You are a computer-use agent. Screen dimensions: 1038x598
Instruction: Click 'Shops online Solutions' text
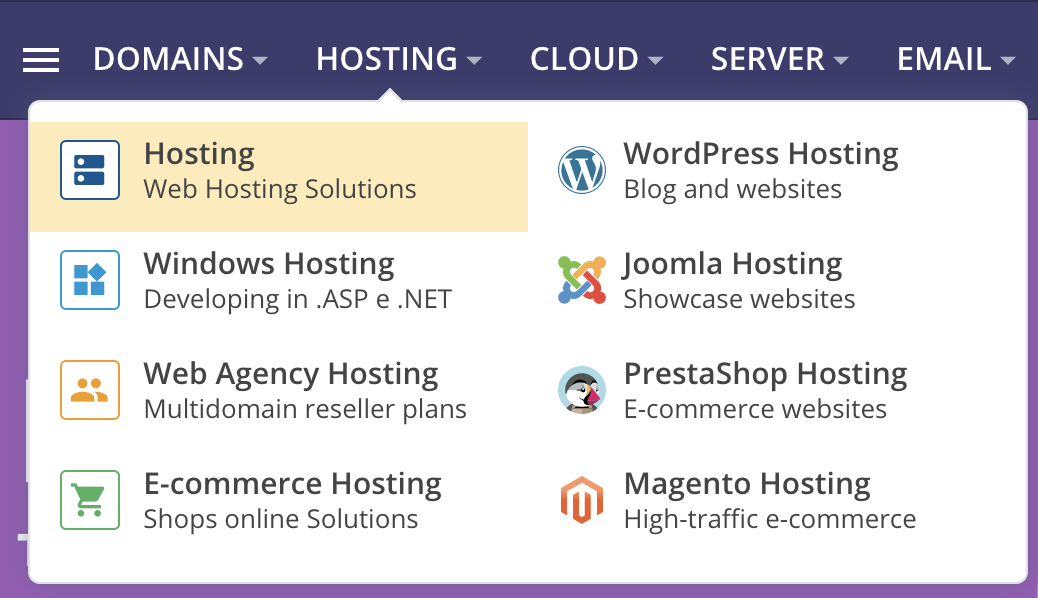point(281,519)
